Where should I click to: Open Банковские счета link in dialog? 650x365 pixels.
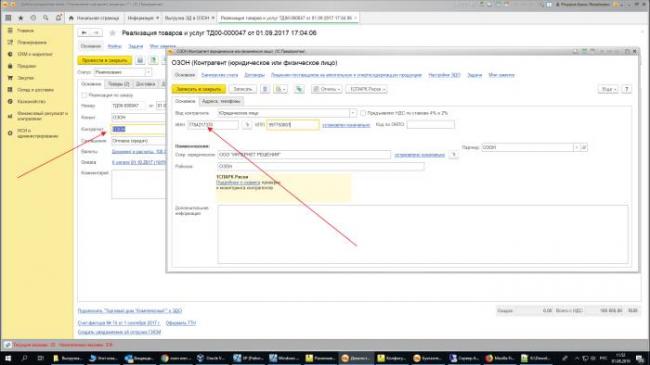219,75
